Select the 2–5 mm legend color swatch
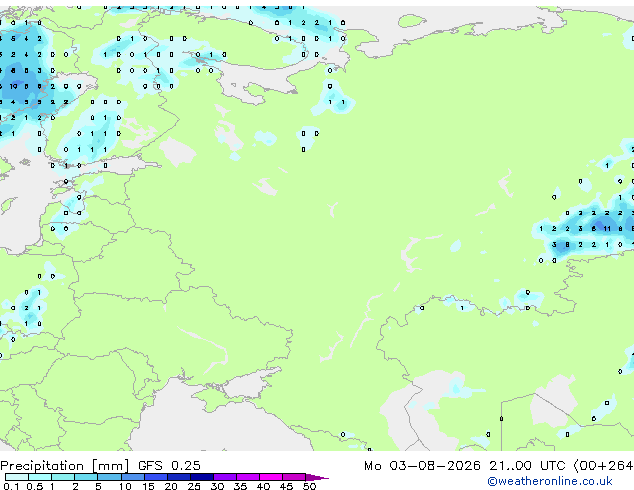The image size is (634, 490). 86,477
